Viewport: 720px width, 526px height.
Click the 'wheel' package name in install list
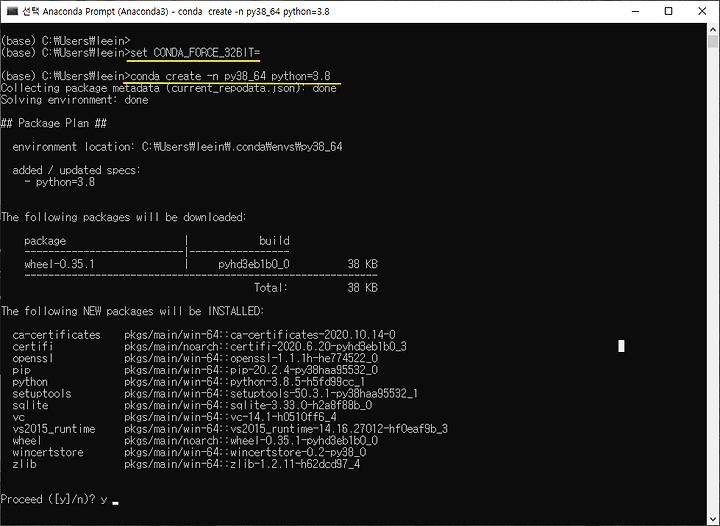27,441
